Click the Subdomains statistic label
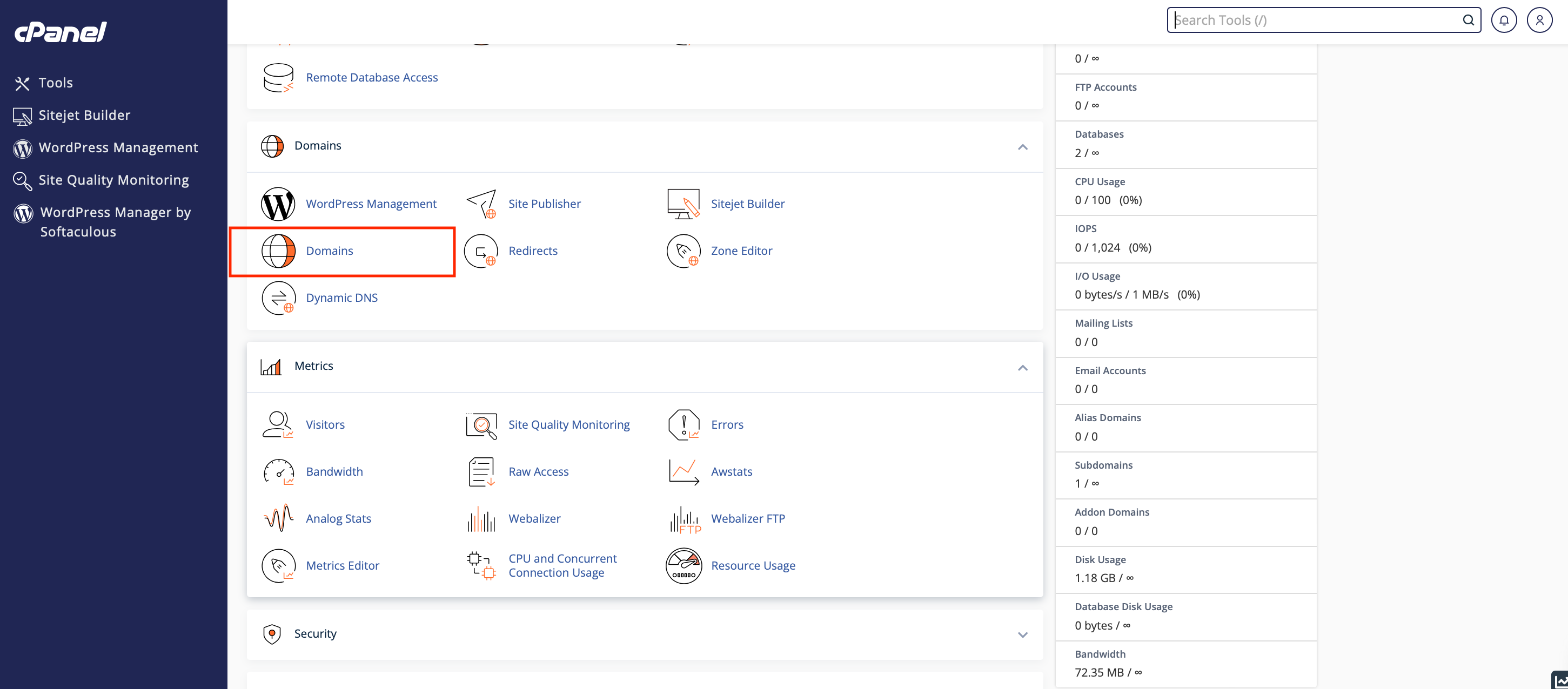Screen dimensions: 1568x689 (x=1103, y=465)
